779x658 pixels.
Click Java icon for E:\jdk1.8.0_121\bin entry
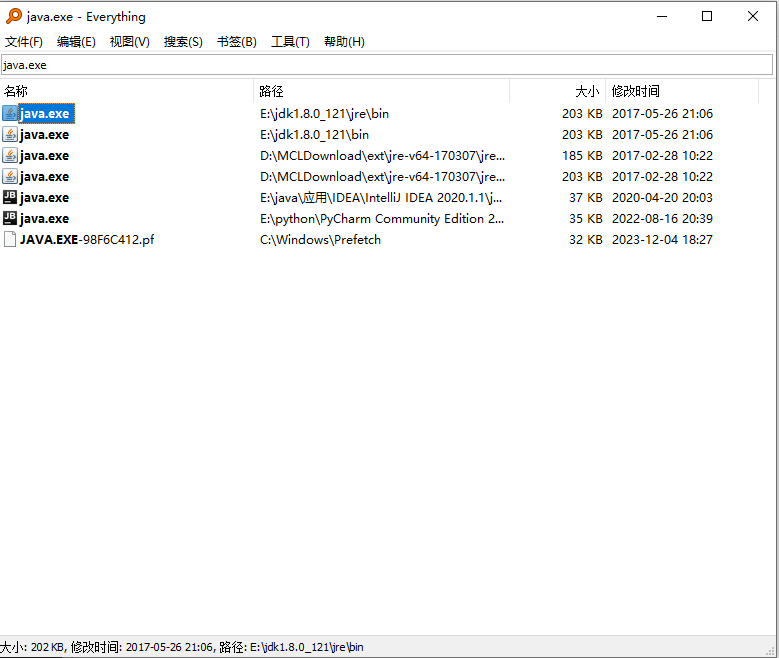[x=10, y=134]
